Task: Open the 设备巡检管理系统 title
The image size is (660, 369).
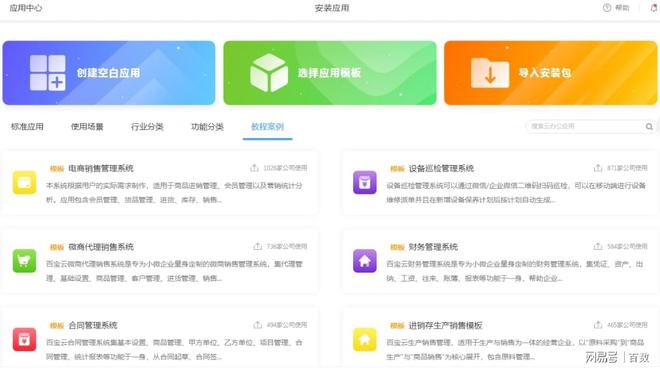Action: 442,168
